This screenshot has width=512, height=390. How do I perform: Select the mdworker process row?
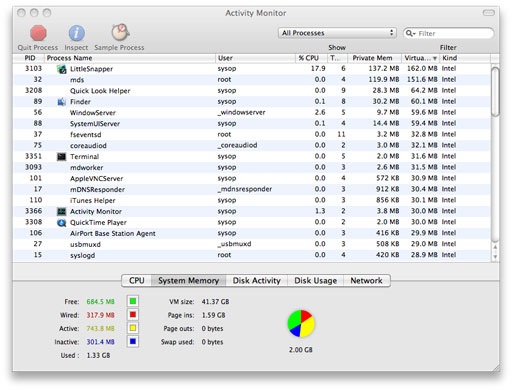click(252, 167)
